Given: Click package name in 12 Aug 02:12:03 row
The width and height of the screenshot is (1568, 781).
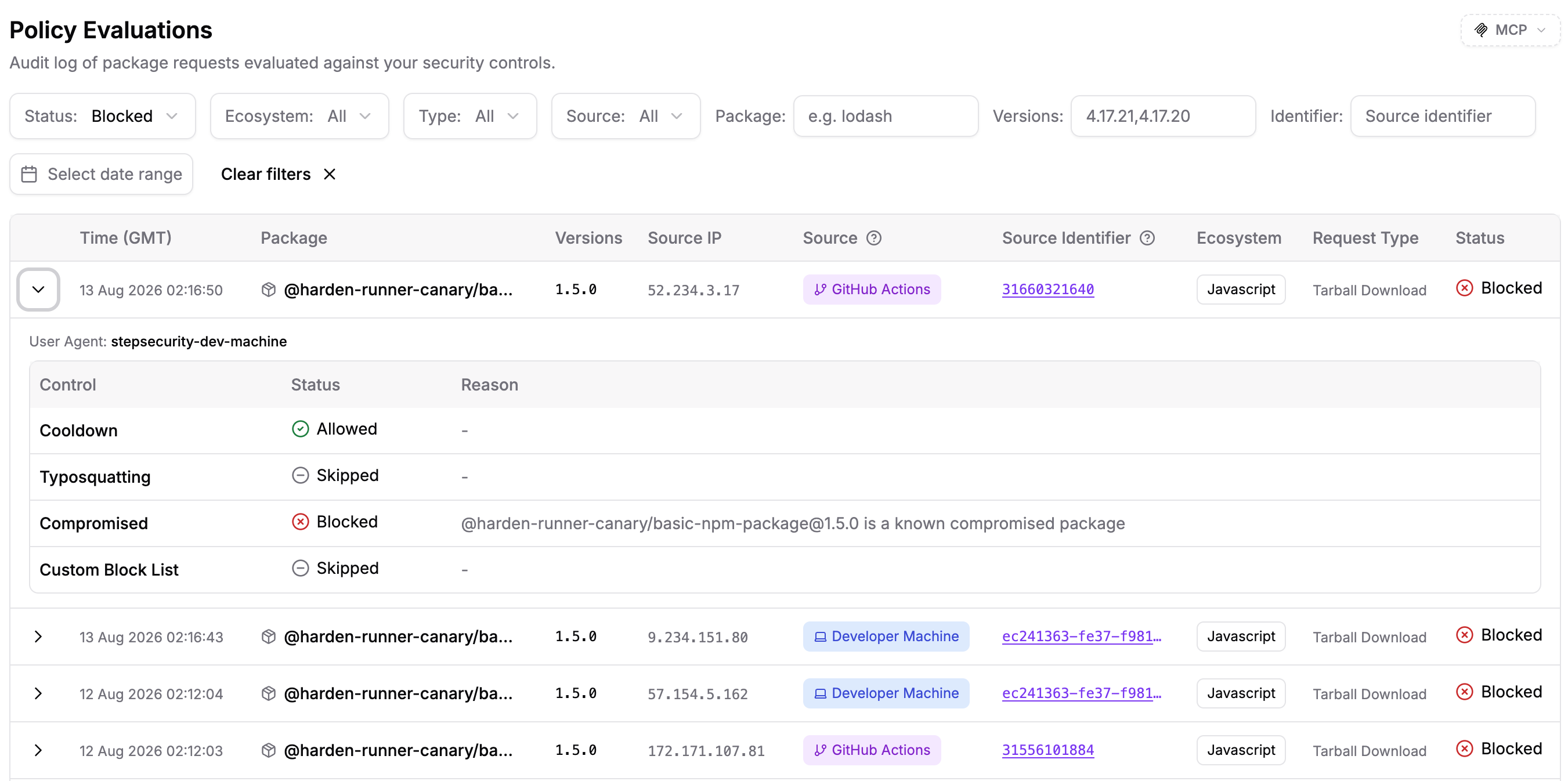Looking at the screenshot, I should click(398, 750).
